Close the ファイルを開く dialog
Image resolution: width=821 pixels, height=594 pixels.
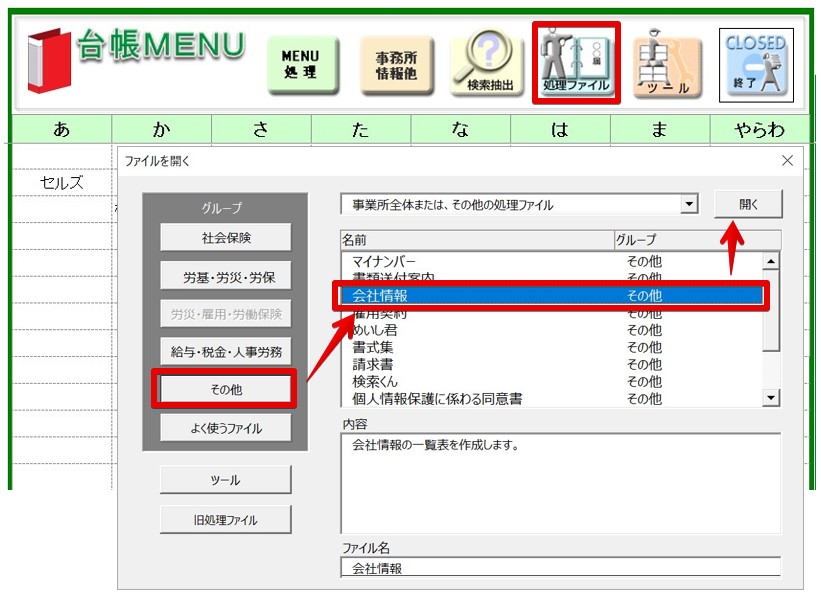(x=787, y=161)
